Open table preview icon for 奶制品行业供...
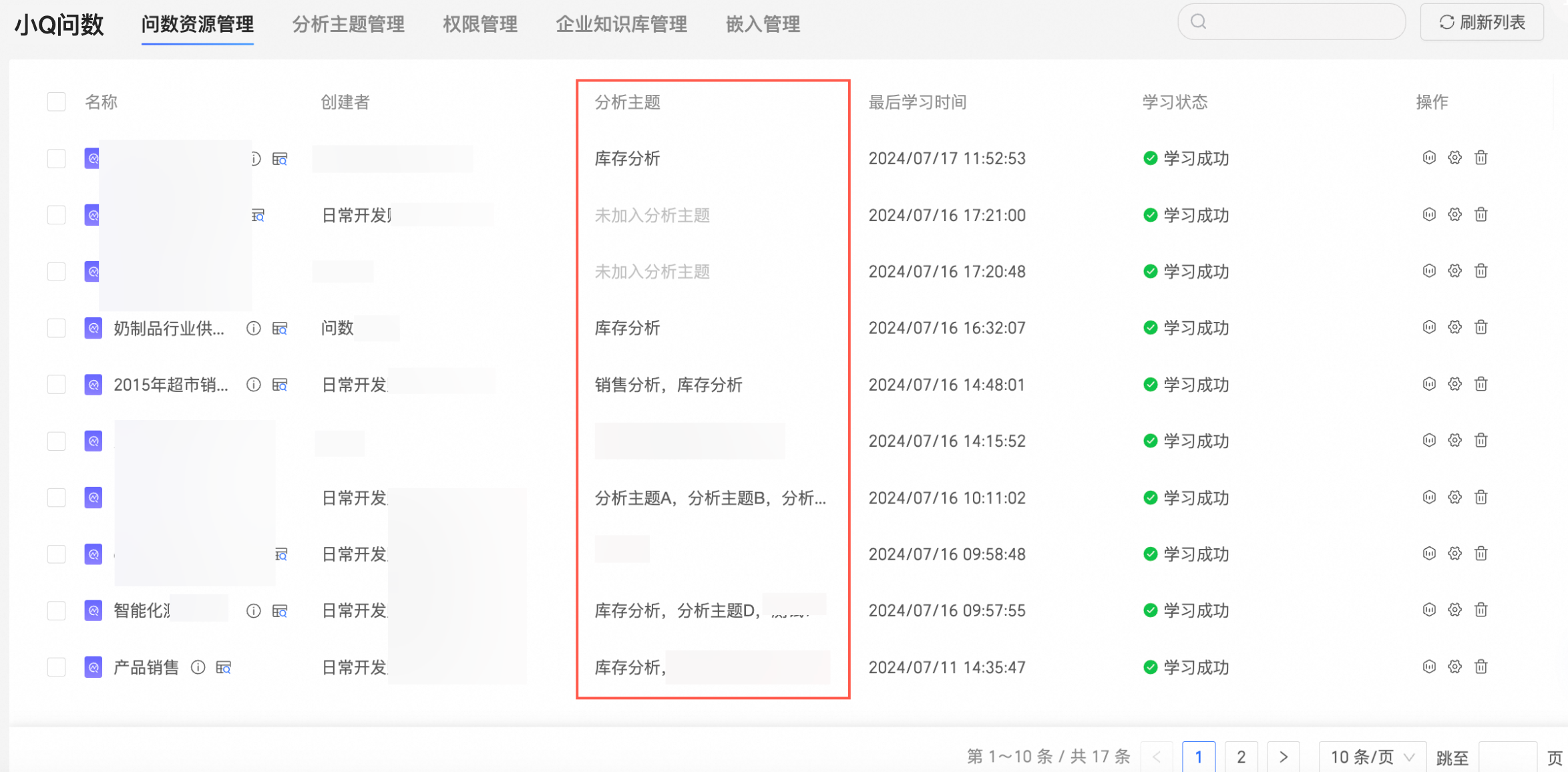 pos(280,328)
